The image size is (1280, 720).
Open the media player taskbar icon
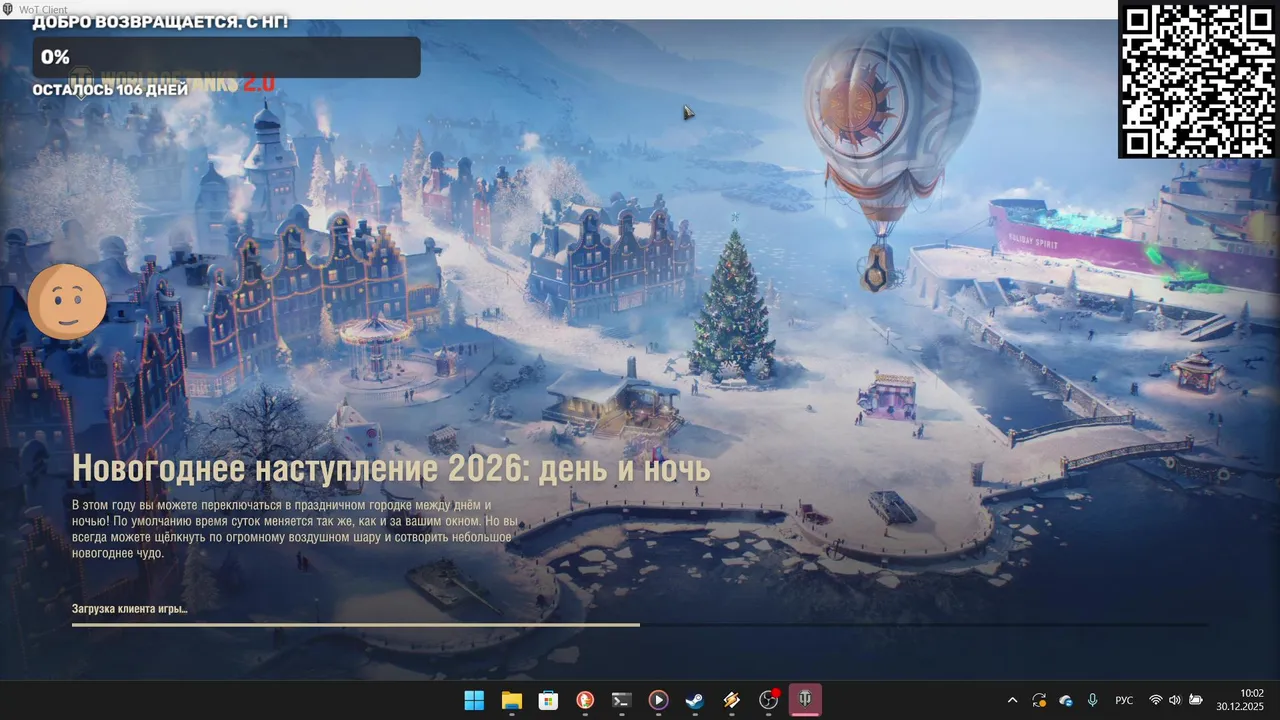658,700
